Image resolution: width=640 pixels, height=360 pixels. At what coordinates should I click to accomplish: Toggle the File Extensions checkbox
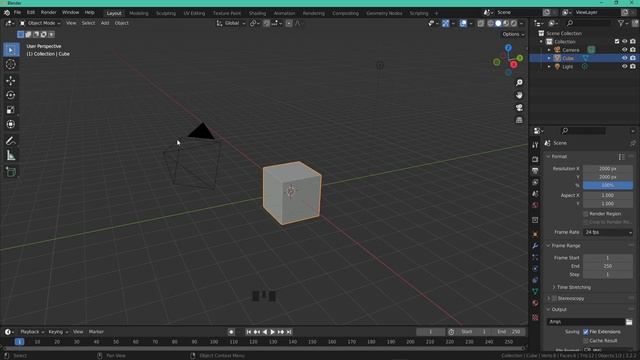(586, 332)
